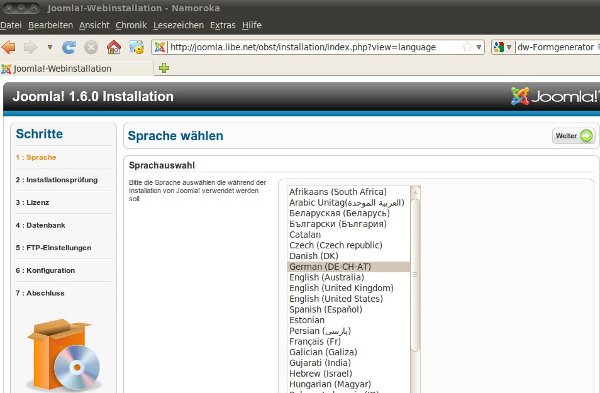
Task: Click step 6 : Konfiguration
Action: coord(45,270)
